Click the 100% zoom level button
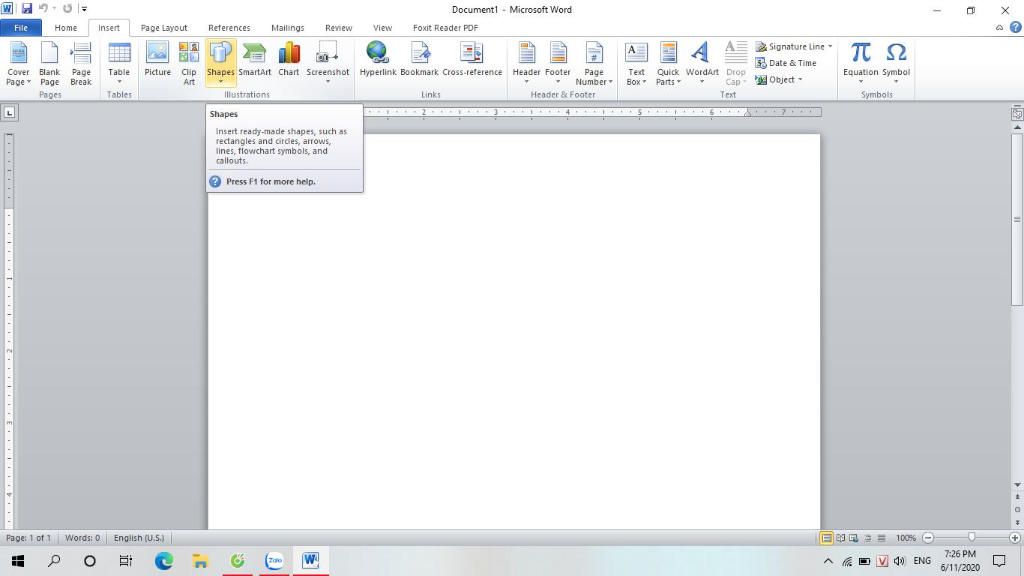 point(906,538)
